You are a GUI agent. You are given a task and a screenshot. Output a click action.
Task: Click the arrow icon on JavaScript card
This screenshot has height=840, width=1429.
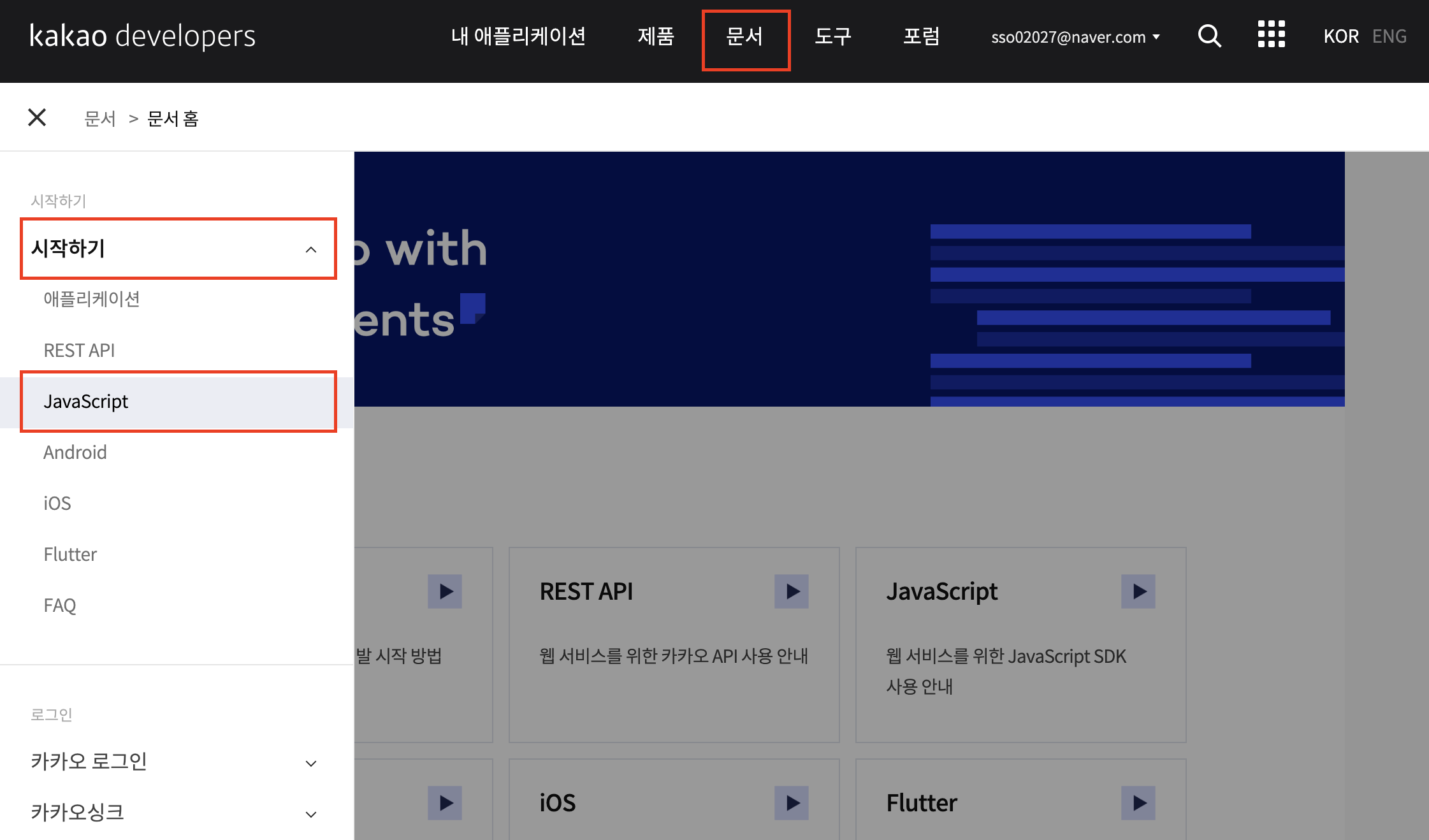(x=1138, y=591)
